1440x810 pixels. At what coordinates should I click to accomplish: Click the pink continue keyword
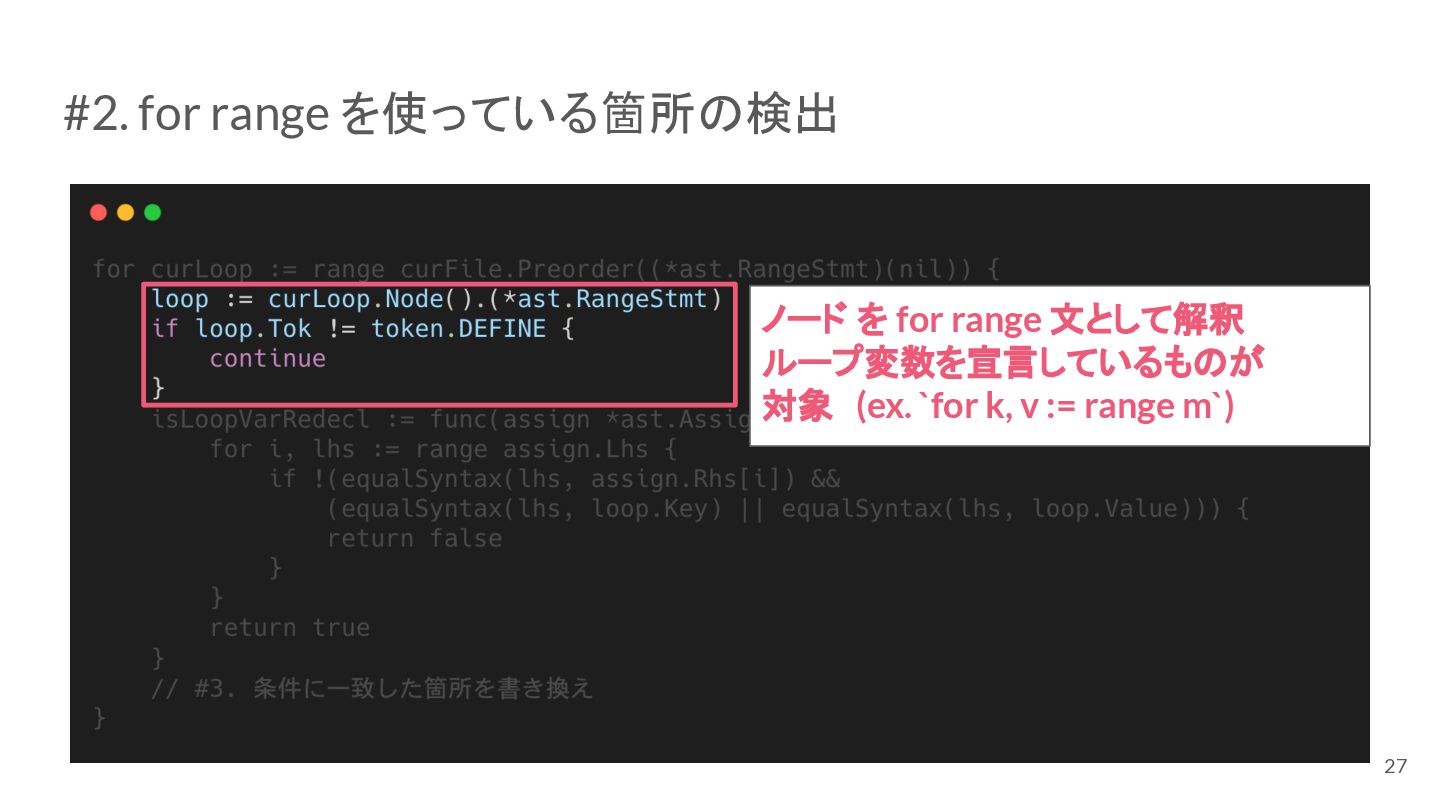click(x=267, y=358)
